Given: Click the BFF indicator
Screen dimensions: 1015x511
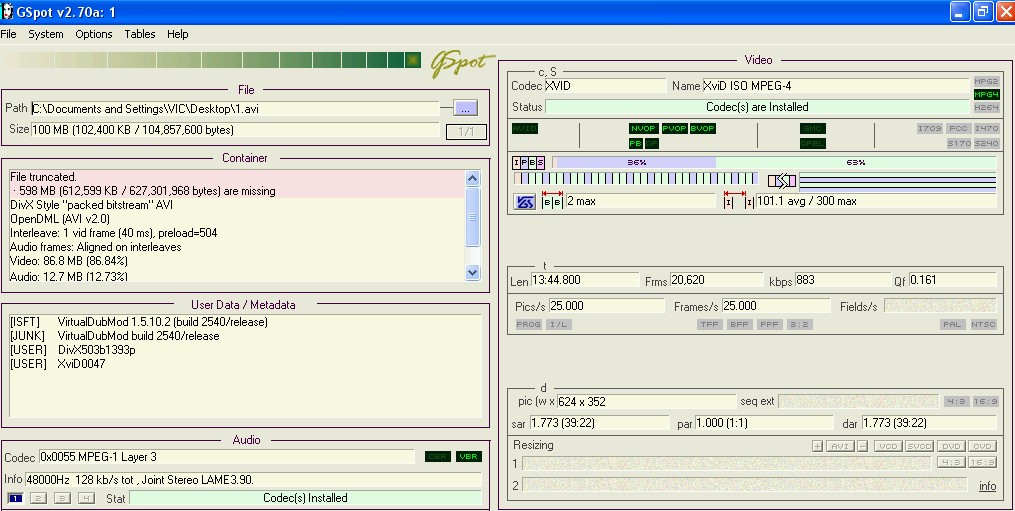Looking at the screenshot, I should (x=739, y=324).
